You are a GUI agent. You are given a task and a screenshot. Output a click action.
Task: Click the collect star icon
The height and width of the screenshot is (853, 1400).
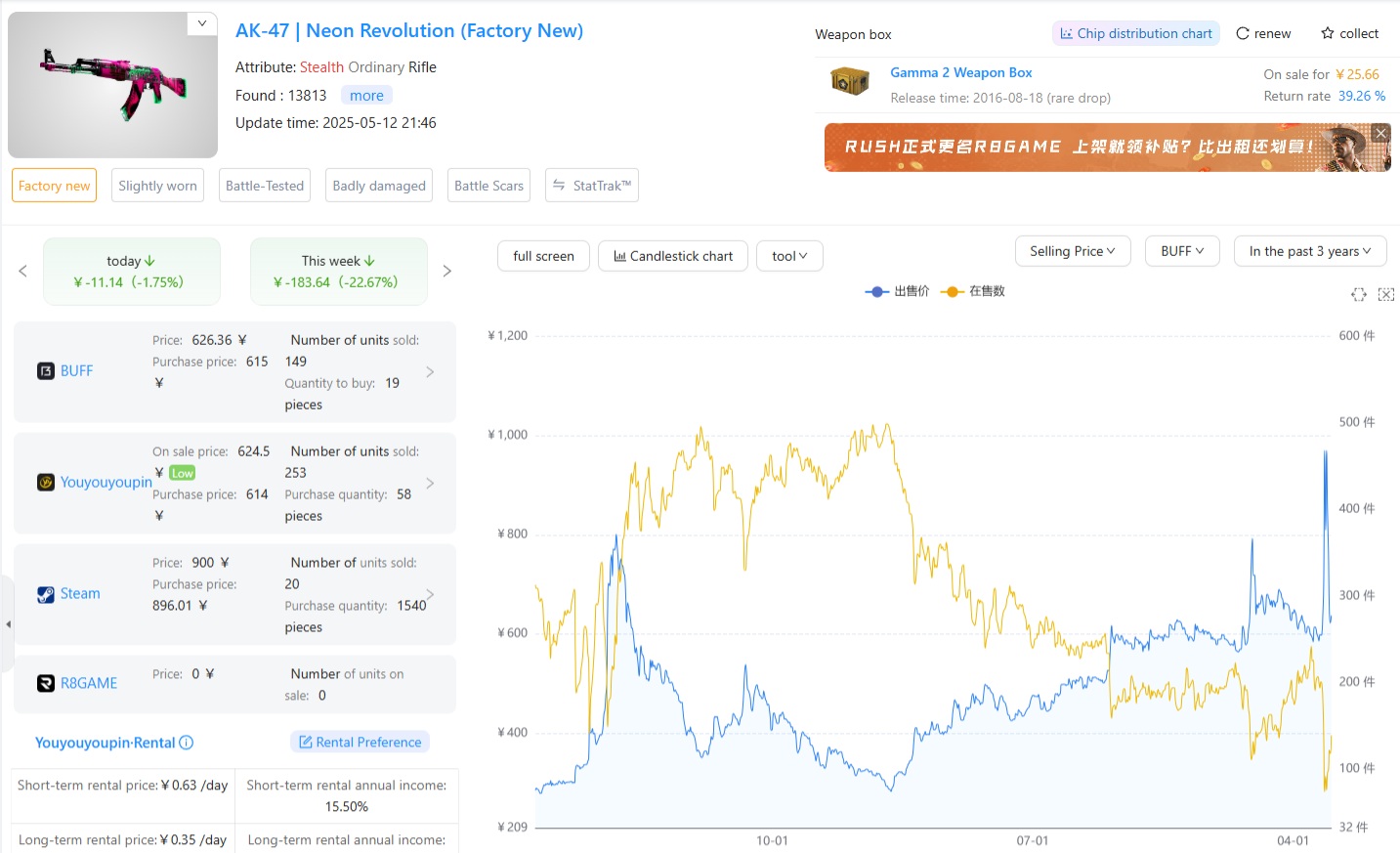click(1327, 33)
